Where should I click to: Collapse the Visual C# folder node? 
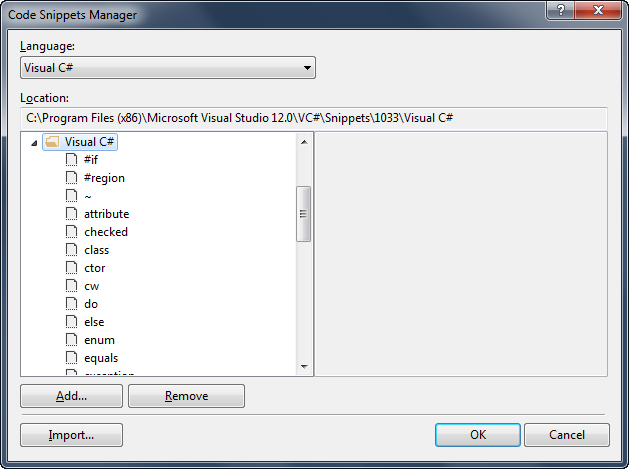[34, 142]
